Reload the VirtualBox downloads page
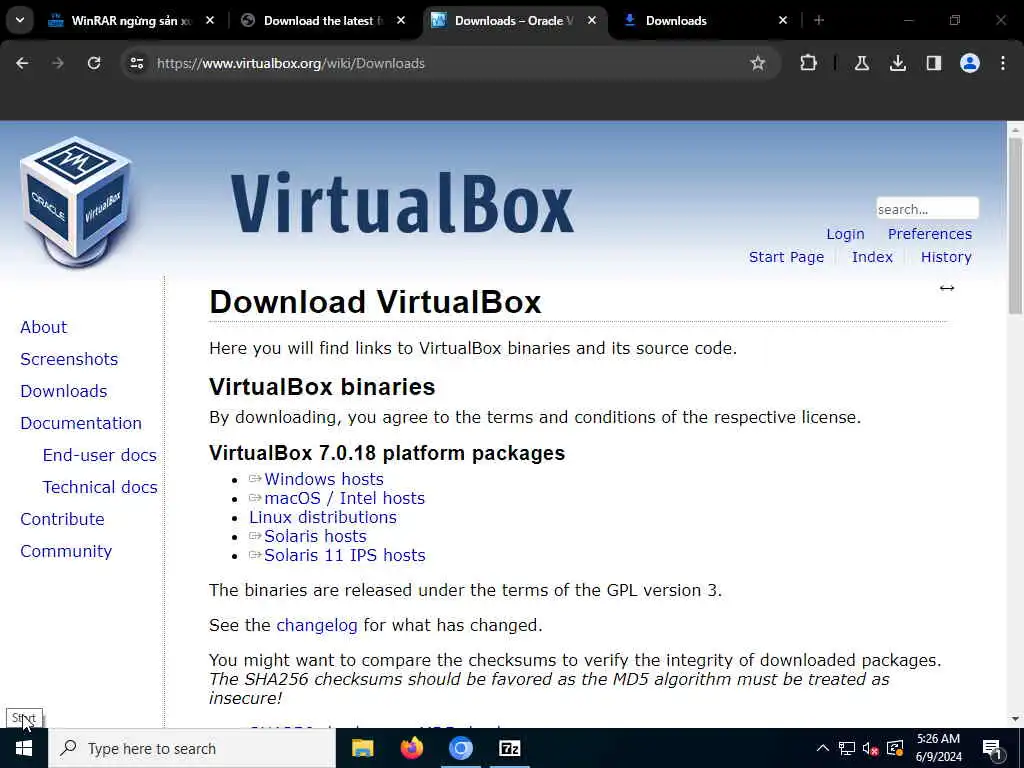This screenshot has height=768, width=1024. tap(94, 63)
